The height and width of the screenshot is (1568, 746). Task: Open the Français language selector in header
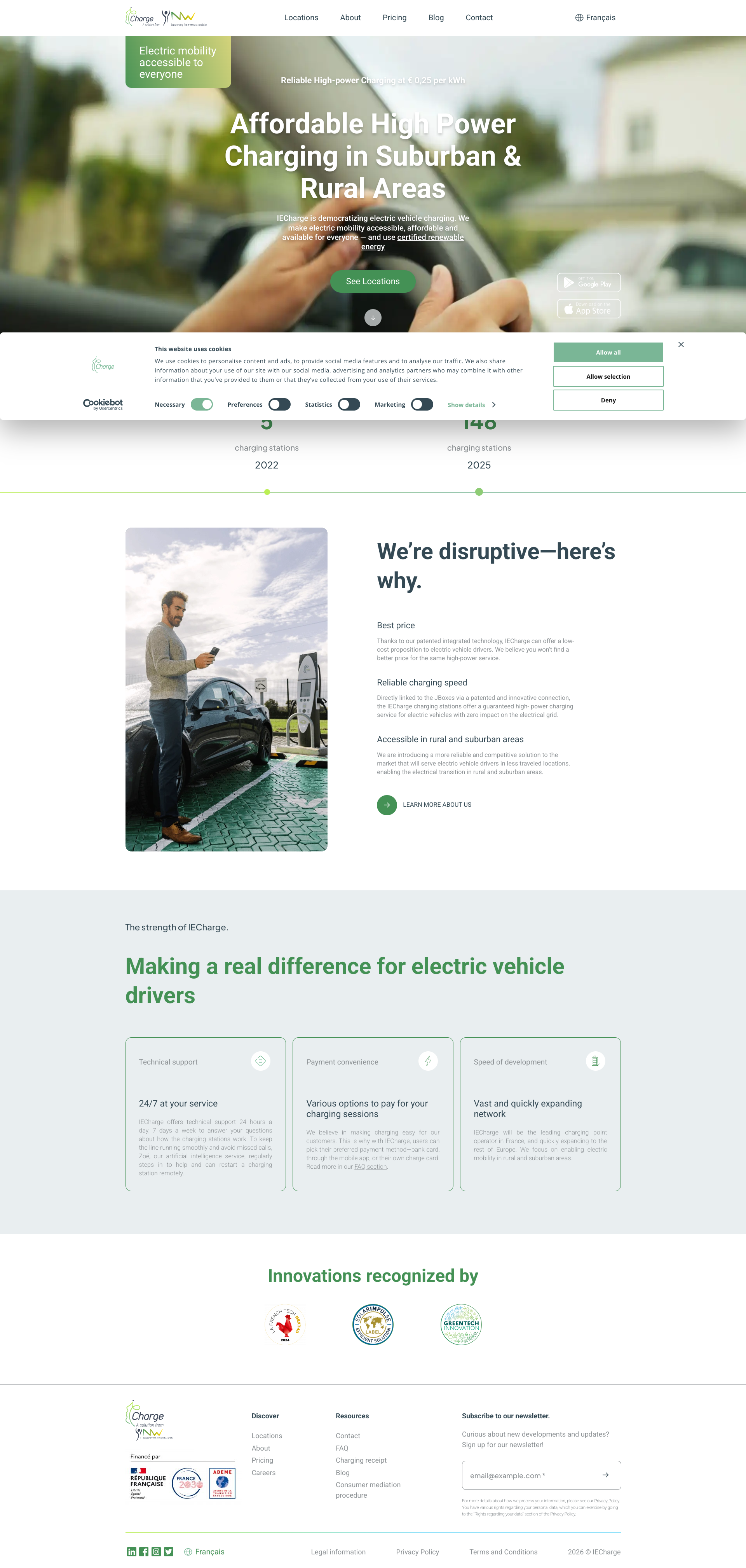595,17
